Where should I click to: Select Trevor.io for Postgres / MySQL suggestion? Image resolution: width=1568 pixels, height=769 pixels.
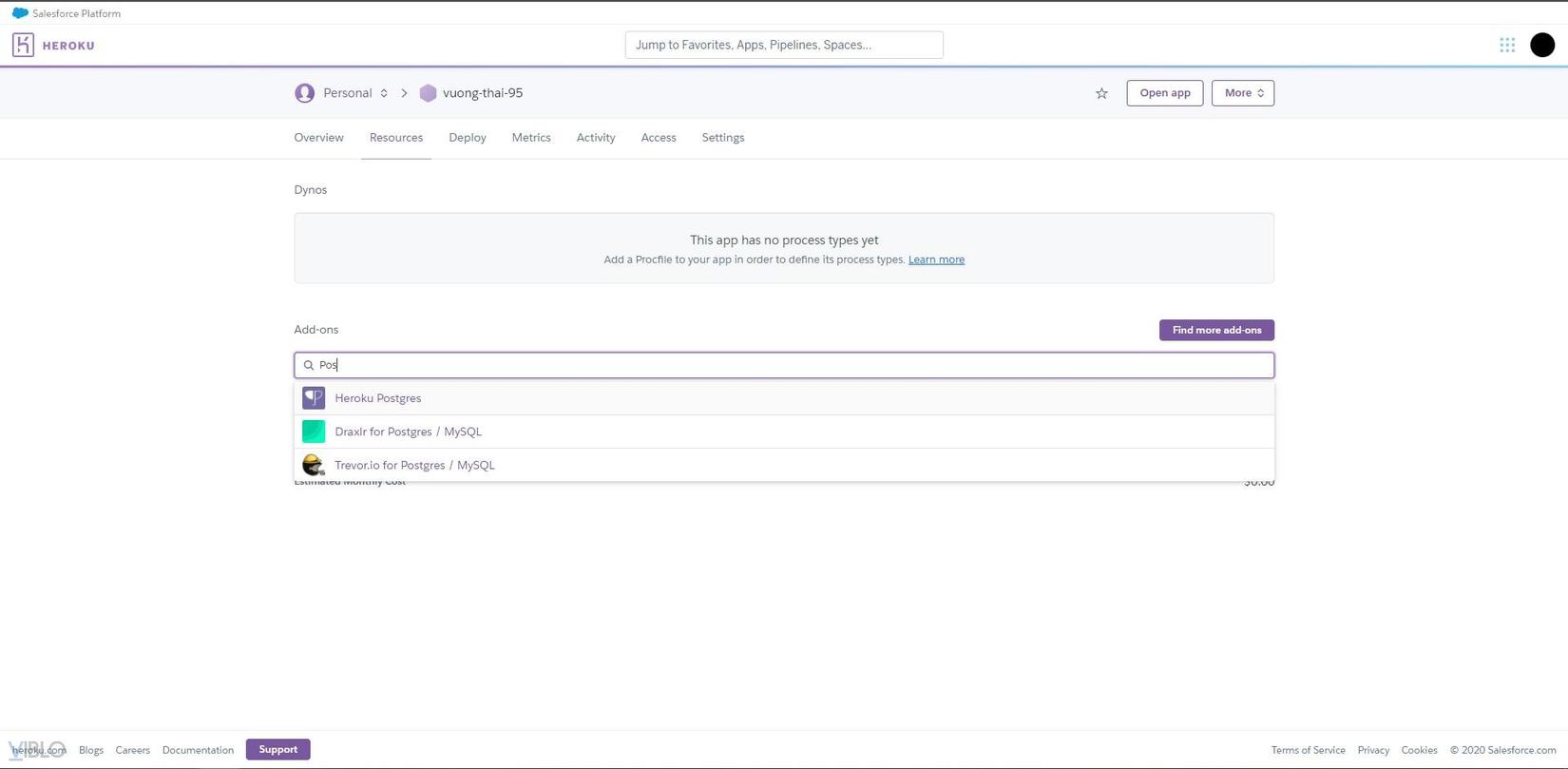784,465
